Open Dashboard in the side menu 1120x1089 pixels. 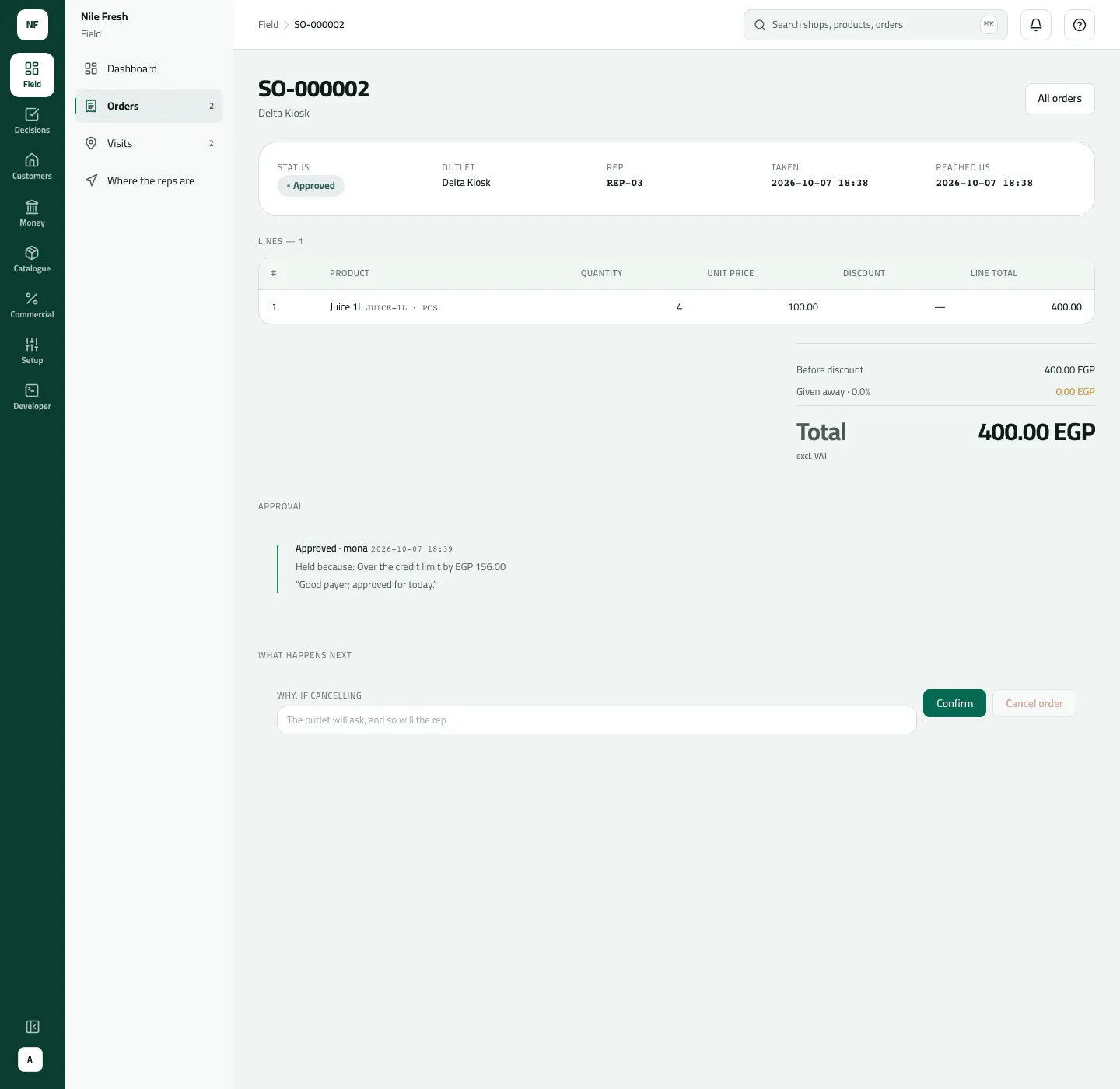[x=149, y=68]
